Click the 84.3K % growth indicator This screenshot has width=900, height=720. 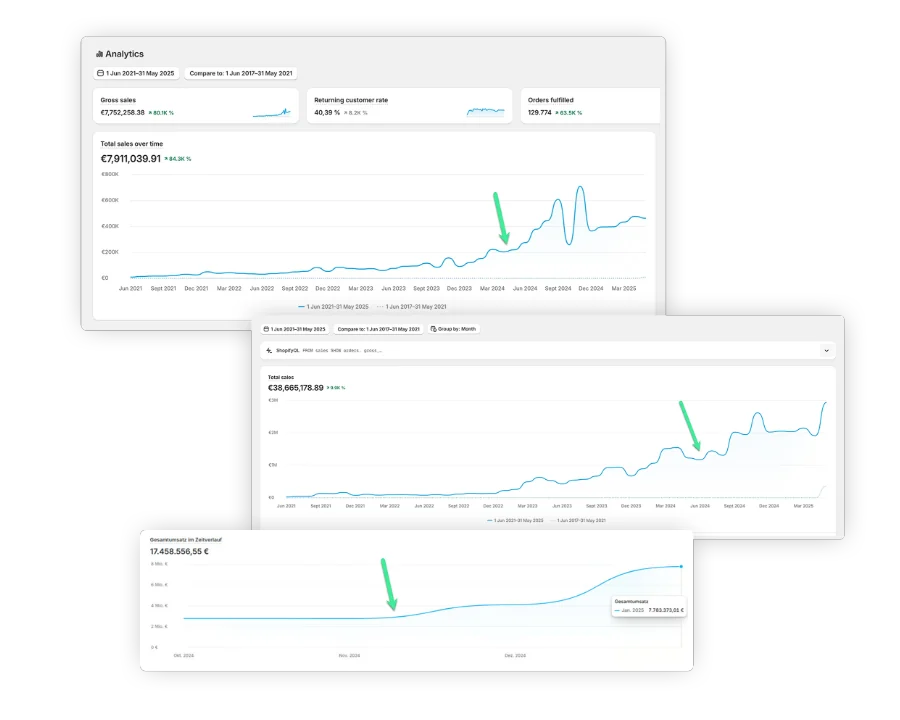click(x=178, y=159)
